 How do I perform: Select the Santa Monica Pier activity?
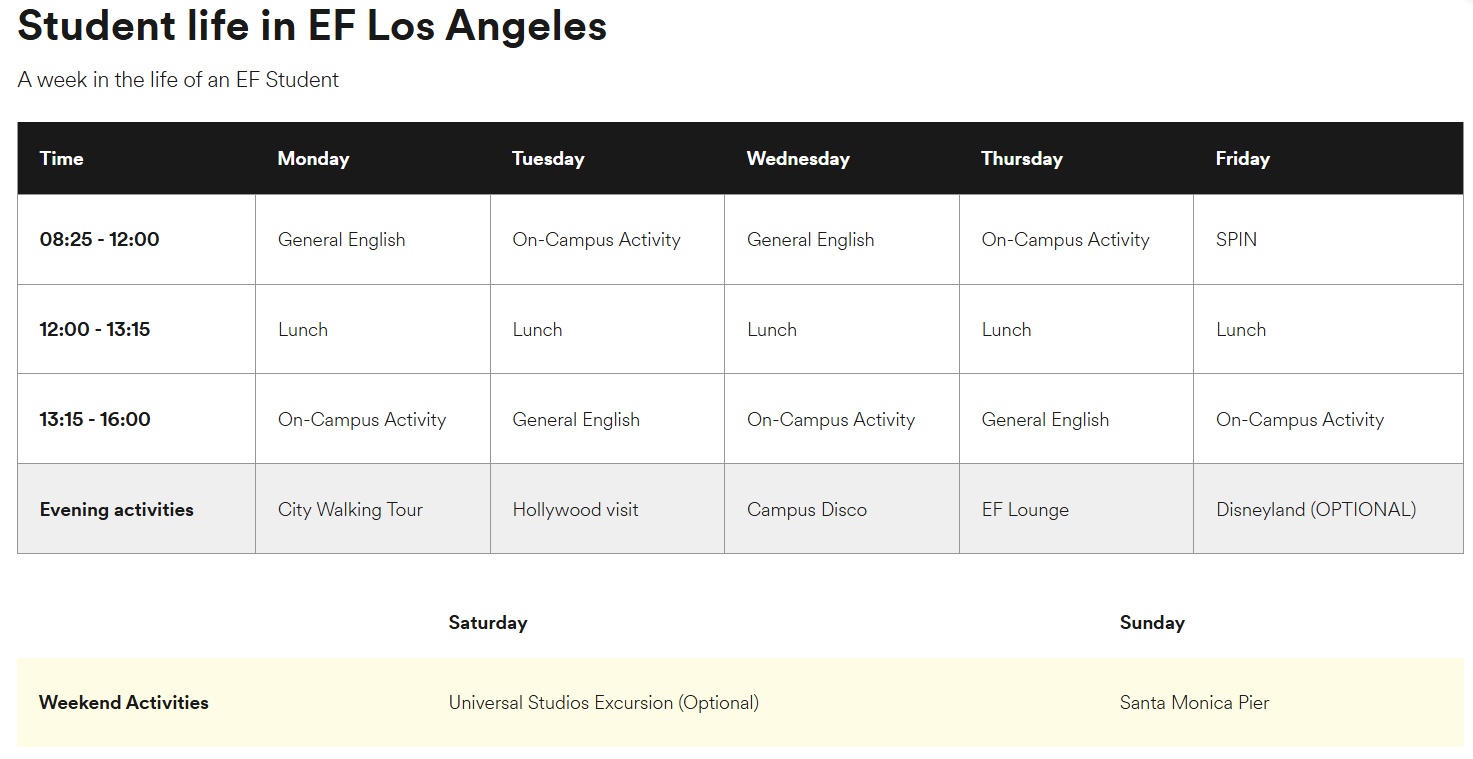click(x=1194, y=703)
